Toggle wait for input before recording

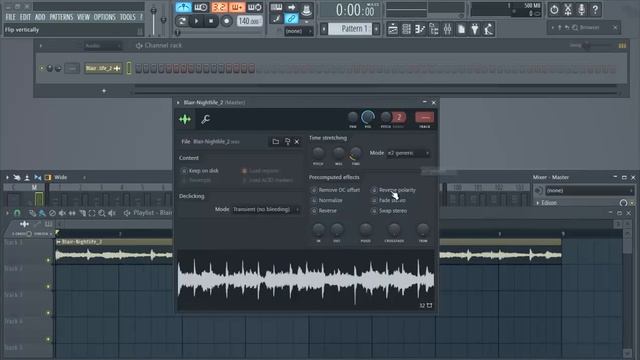[201, 7]
